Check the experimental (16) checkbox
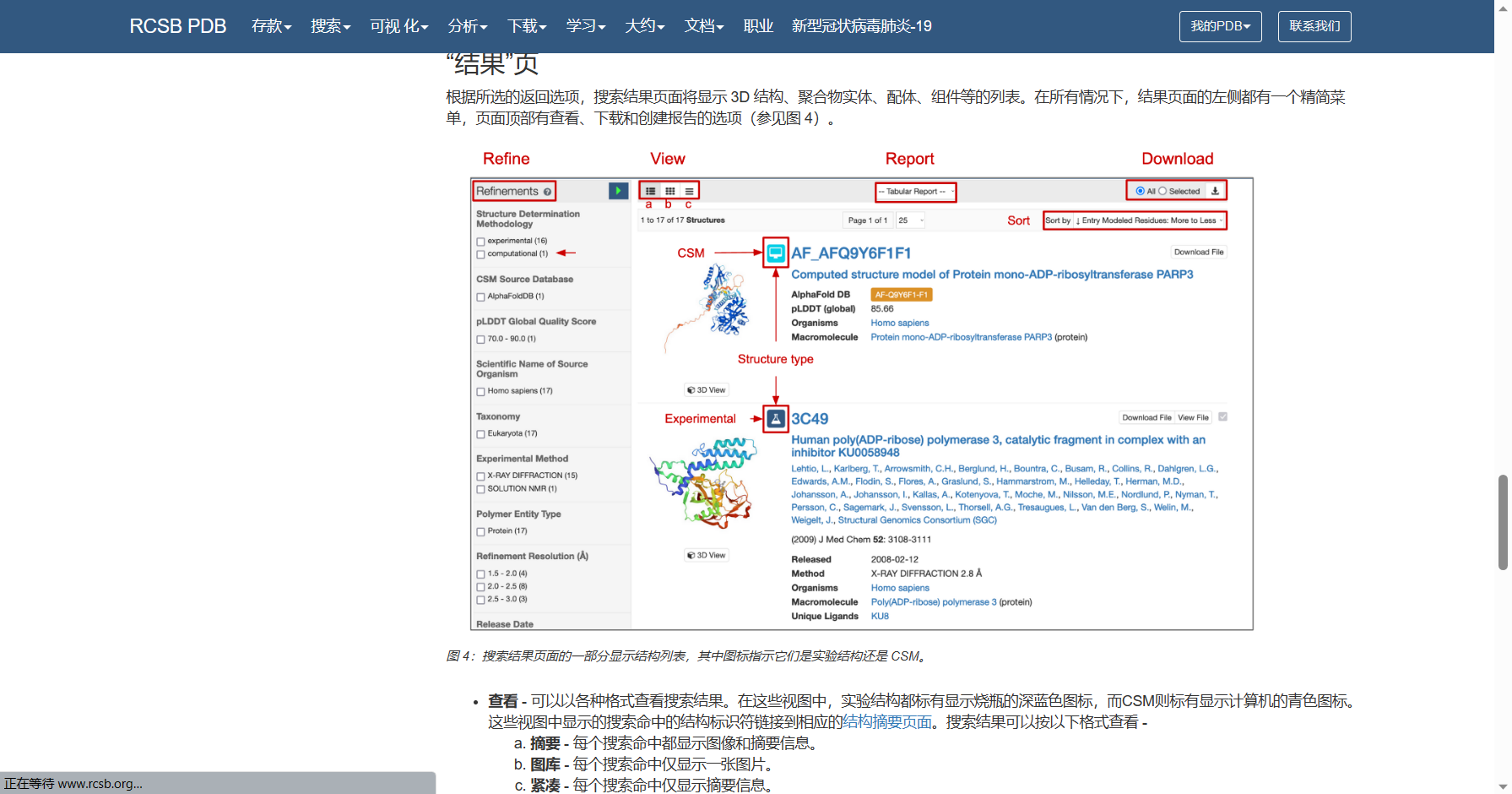1512x794 pixels. (480, 242)
